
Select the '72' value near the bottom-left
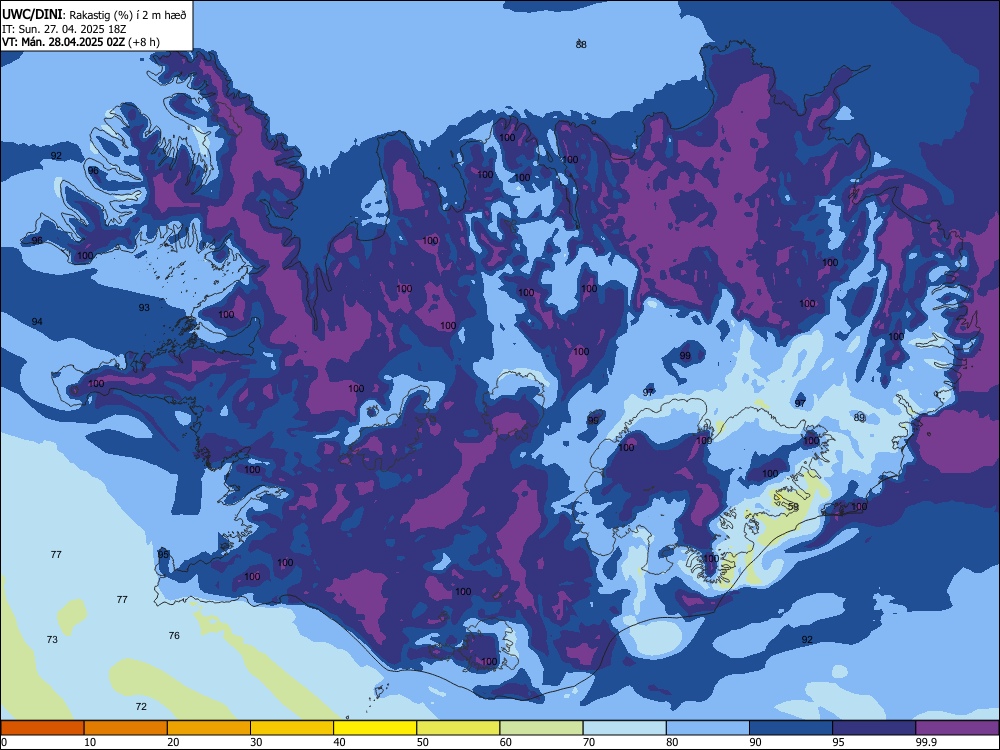point(141,707)
